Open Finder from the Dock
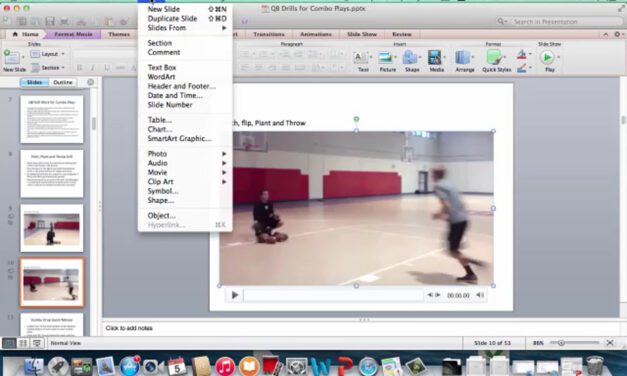 click(x=34, y=366)
